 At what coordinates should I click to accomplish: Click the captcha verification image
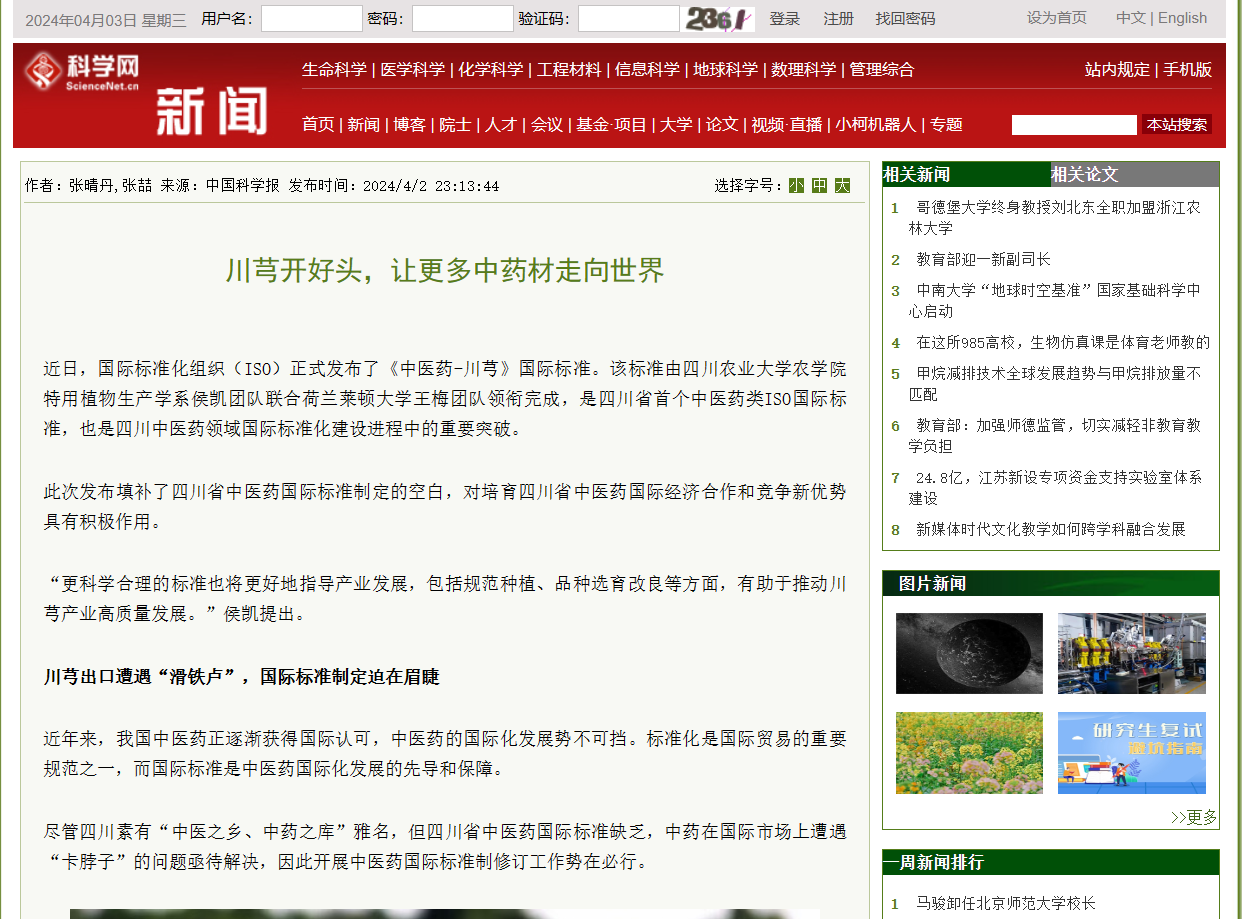pos(718,19)
